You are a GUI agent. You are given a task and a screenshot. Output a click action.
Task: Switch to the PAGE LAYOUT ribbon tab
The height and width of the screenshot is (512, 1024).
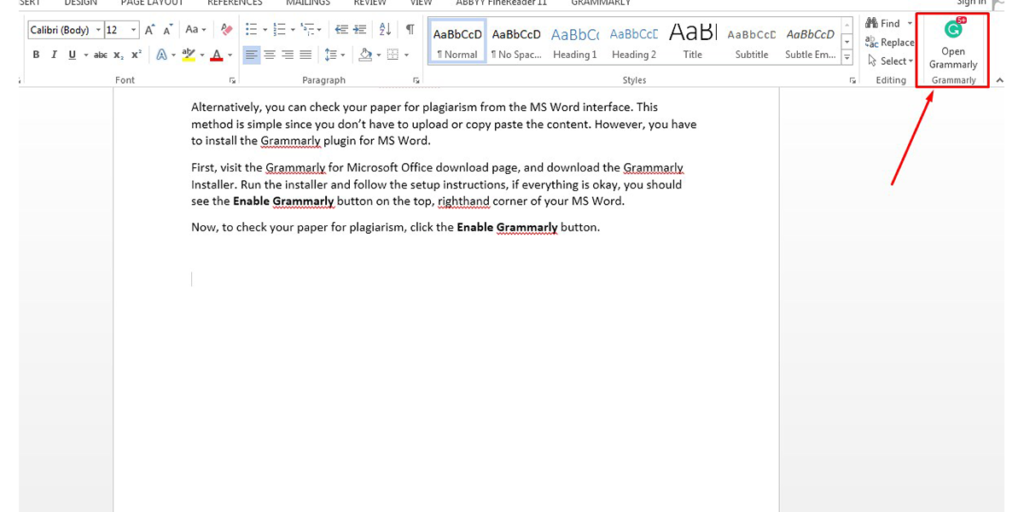(x=152, y=3)
